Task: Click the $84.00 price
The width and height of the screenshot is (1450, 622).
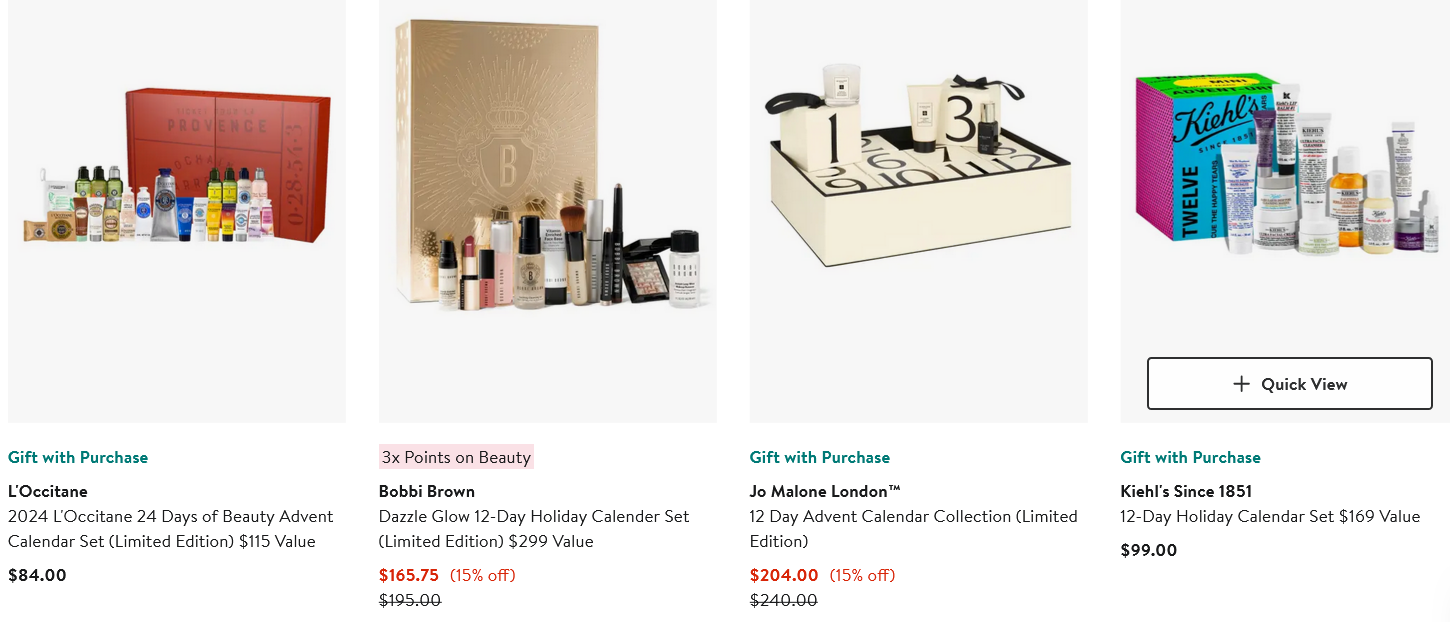Action: (37, 575)
